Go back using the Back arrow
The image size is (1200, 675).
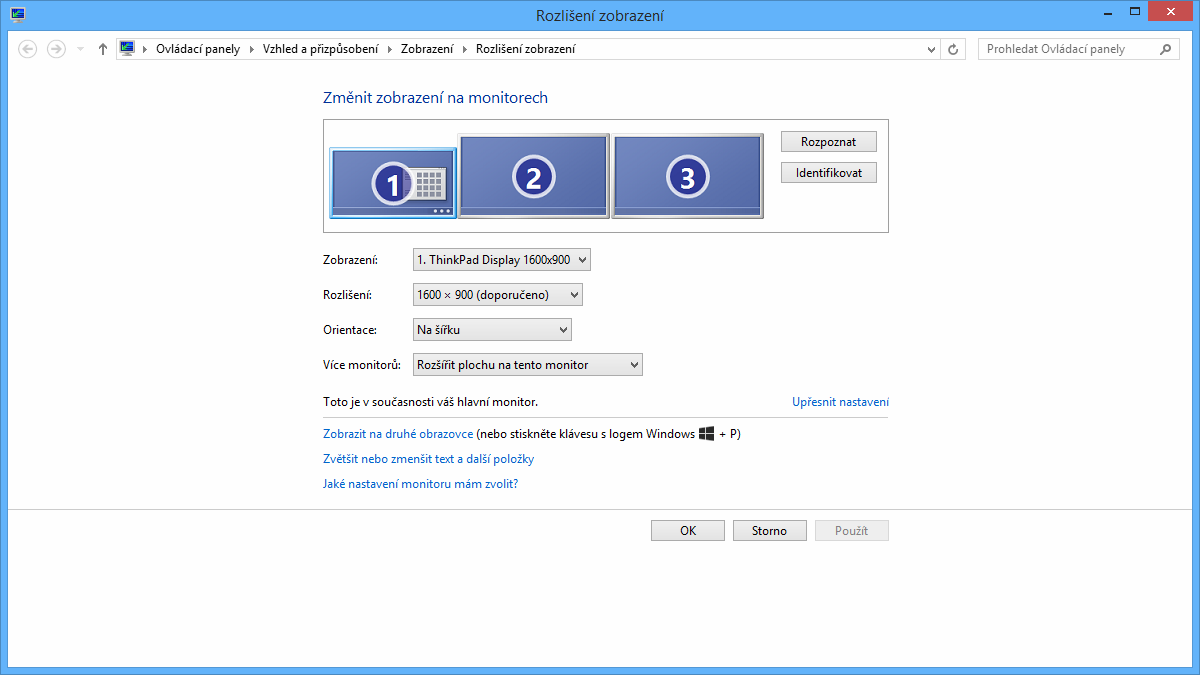point(28,49)
